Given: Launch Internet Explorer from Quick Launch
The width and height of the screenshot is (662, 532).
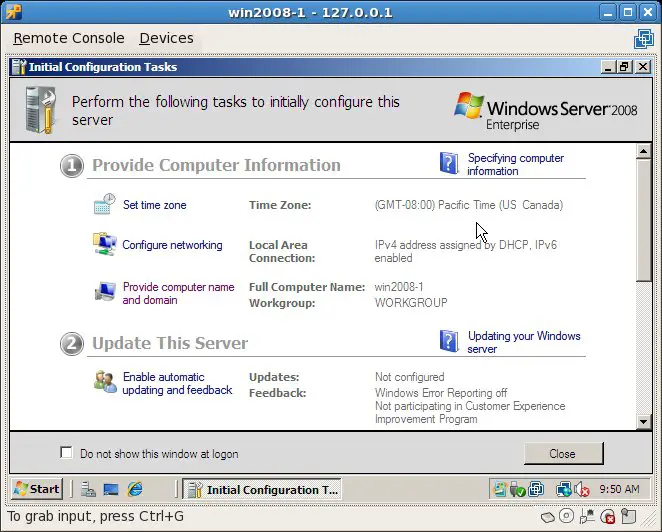Looking at the screenshot, I should point(135,489).
